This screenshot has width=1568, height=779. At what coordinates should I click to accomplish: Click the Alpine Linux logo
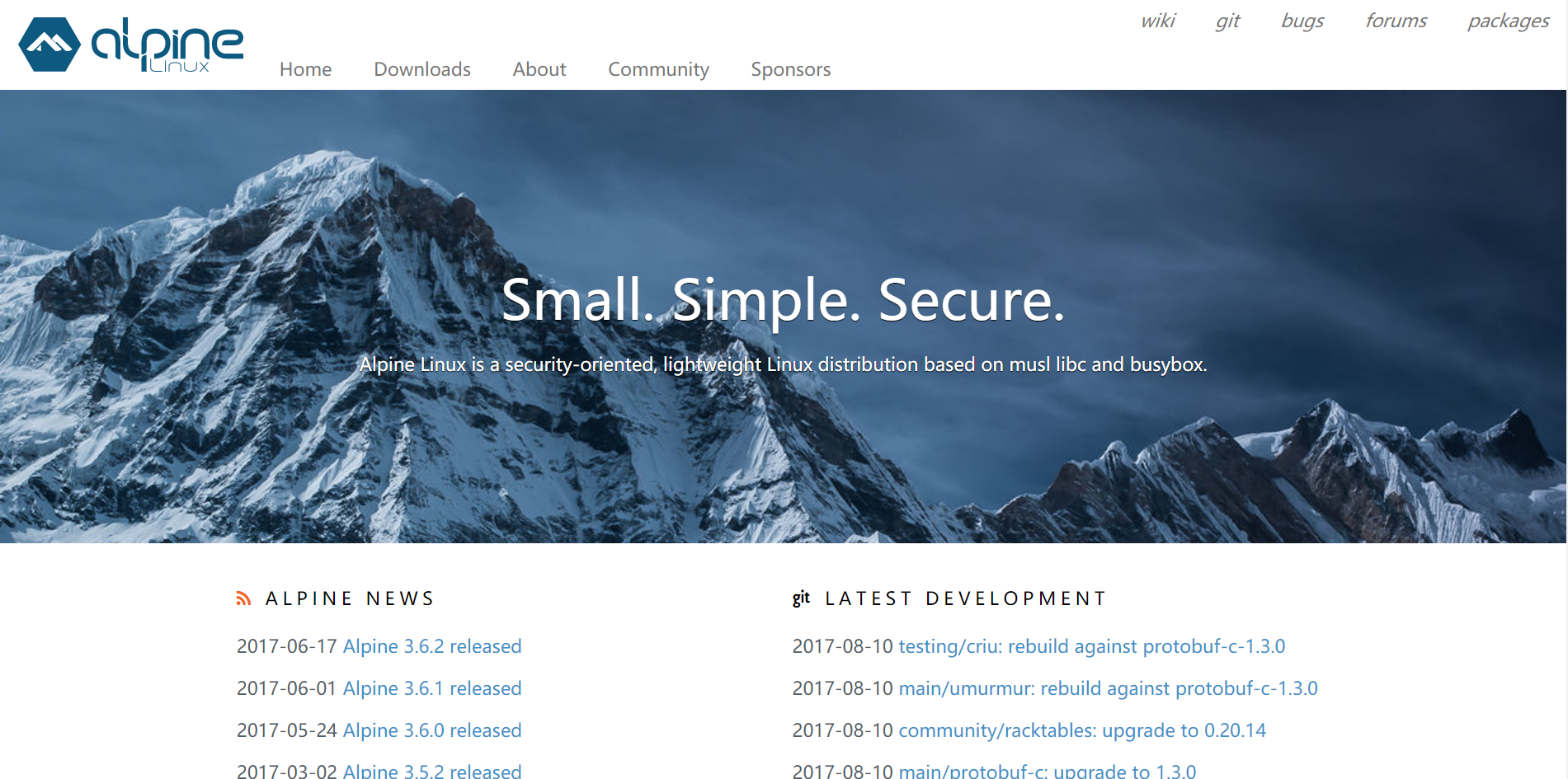131,45
